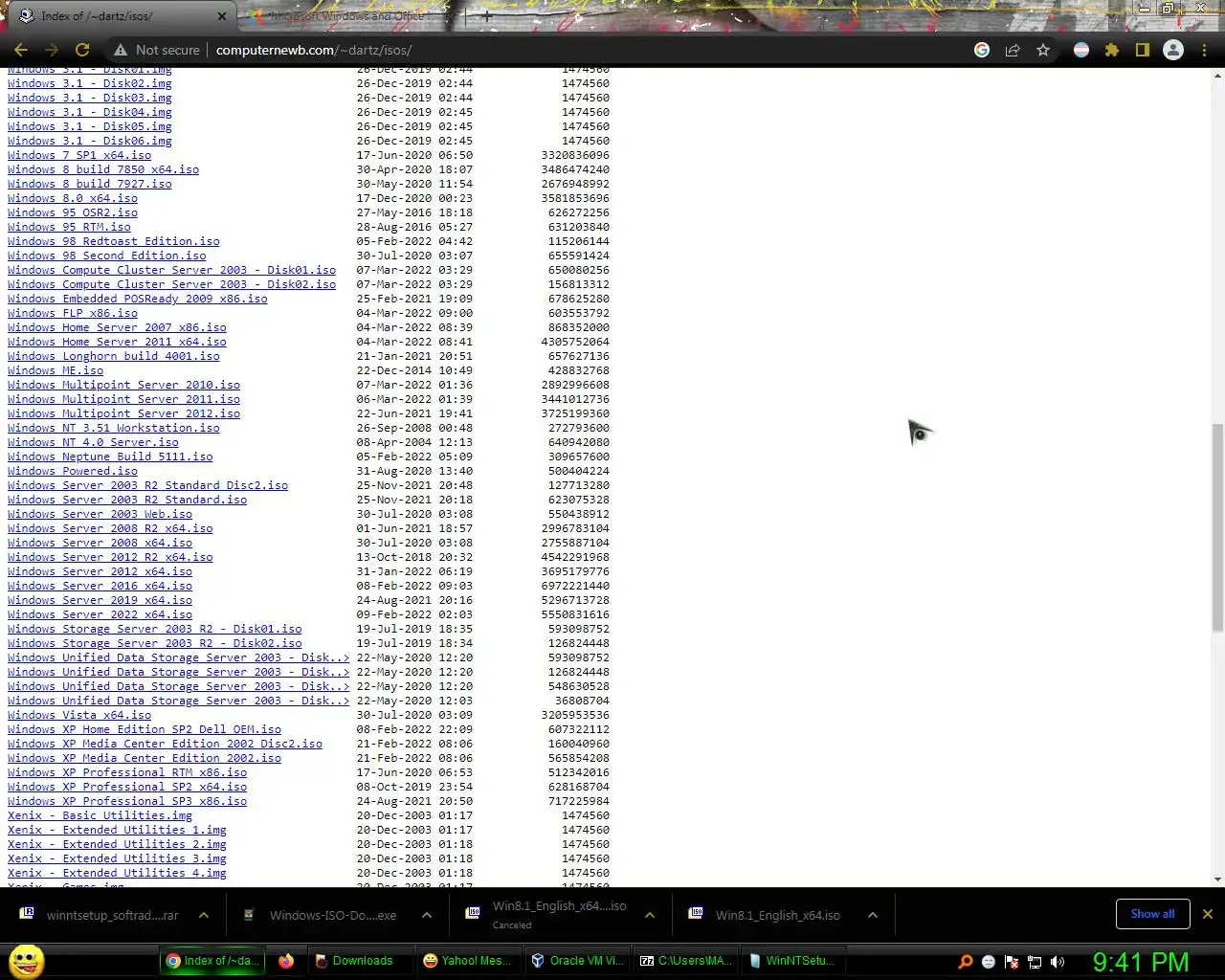Viewport: 1225px width, 980px height.
Task: Bookmark this page with the star
Action: 1043,50
